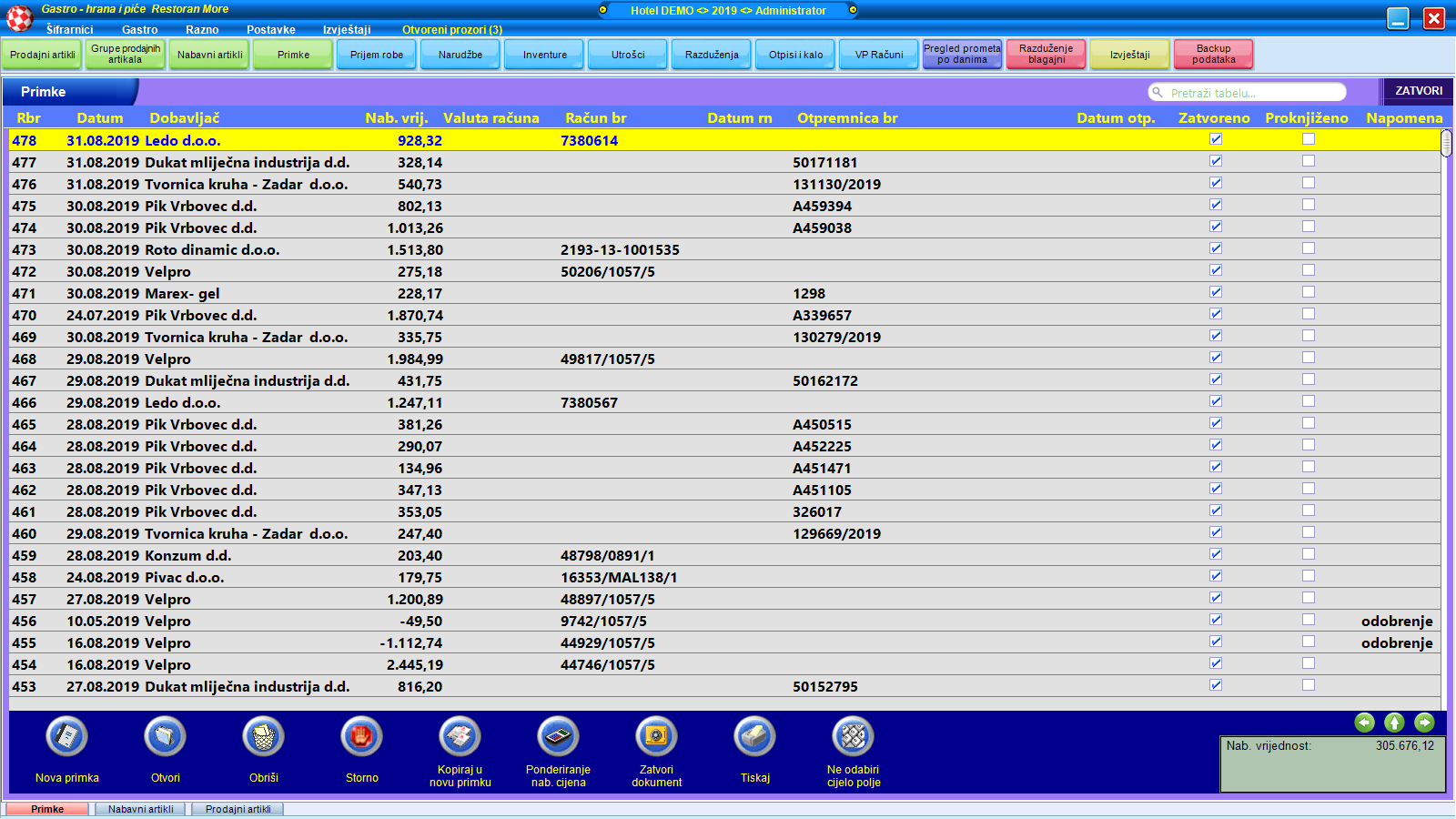Click the green up arrow navigation icon
The width and height of the screenshot is (1456, 819).
click(x=1394, y=723)
